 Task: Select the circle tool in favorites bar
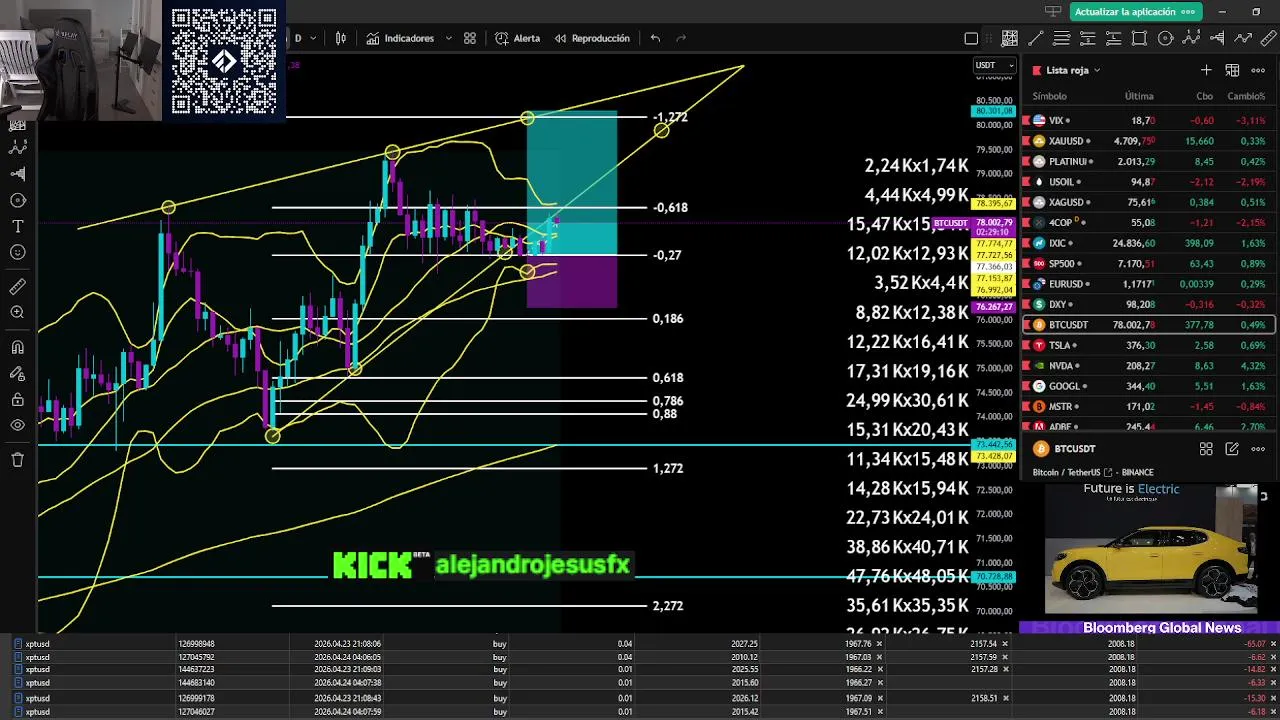[1166, 38]
